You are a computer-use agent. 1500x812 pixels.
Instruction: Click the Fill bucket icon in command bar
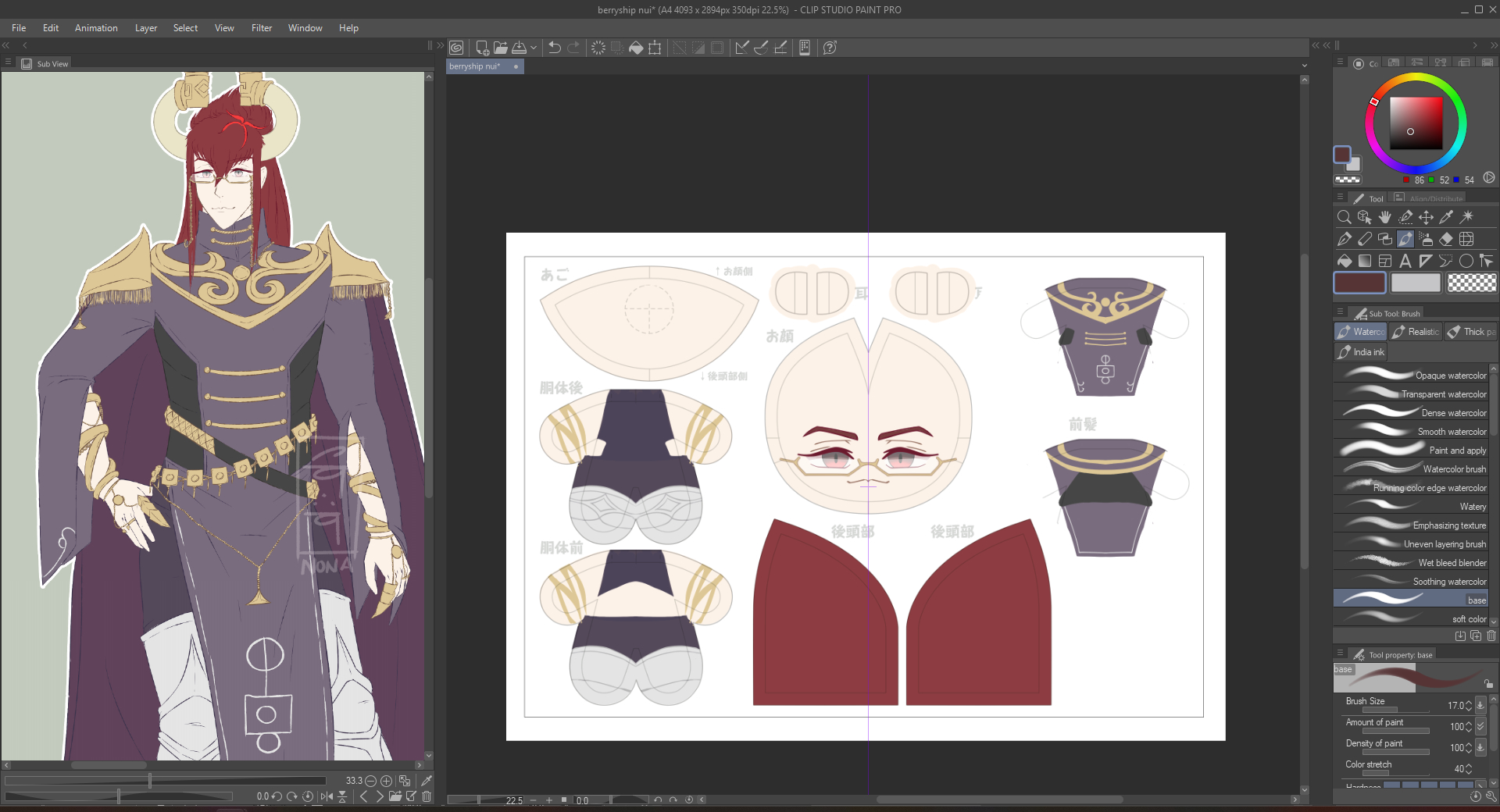tap(636, 48)
